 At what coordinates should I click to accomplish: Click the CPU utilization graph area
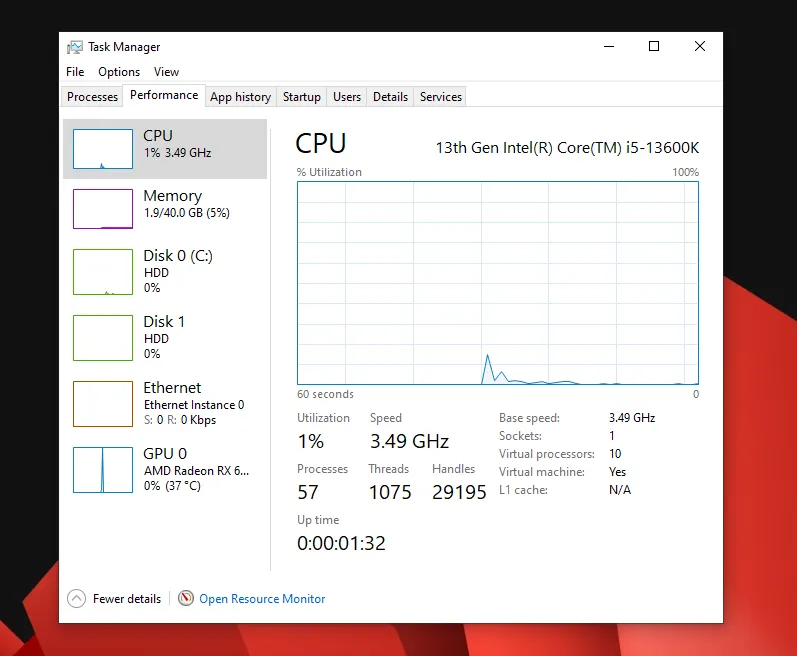[x=497, y=283]
